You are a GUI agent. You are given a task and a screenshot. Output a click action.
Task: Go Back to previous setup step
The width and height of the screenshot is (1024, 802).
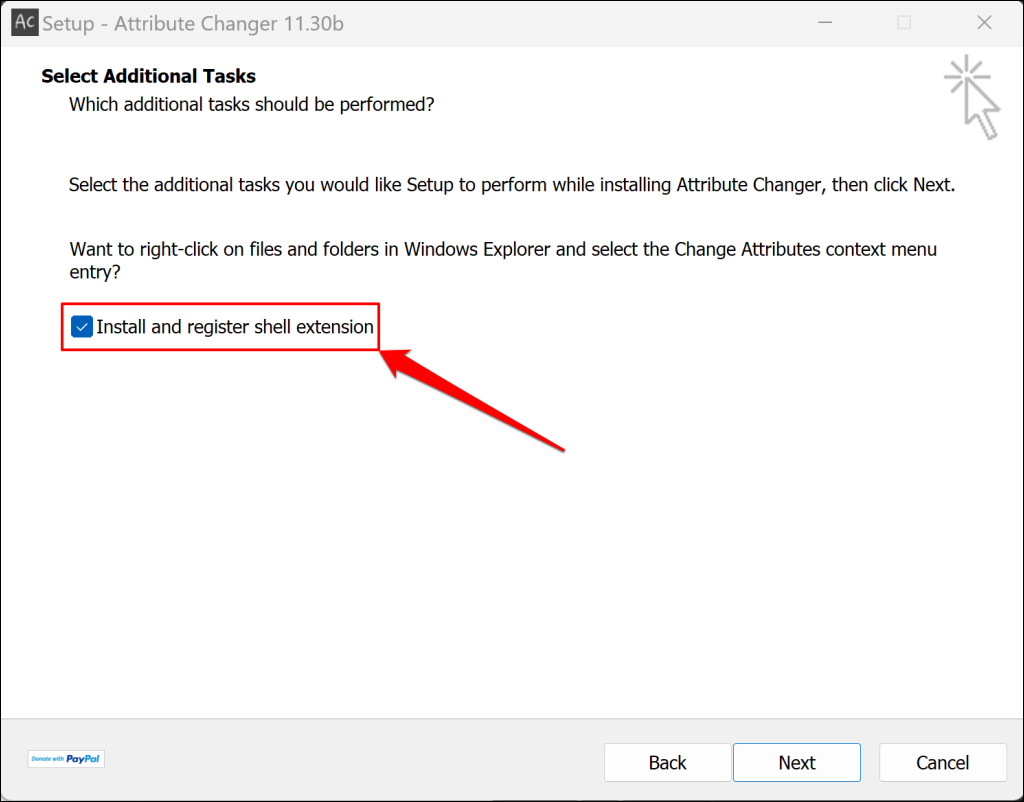tap(667, 762)
